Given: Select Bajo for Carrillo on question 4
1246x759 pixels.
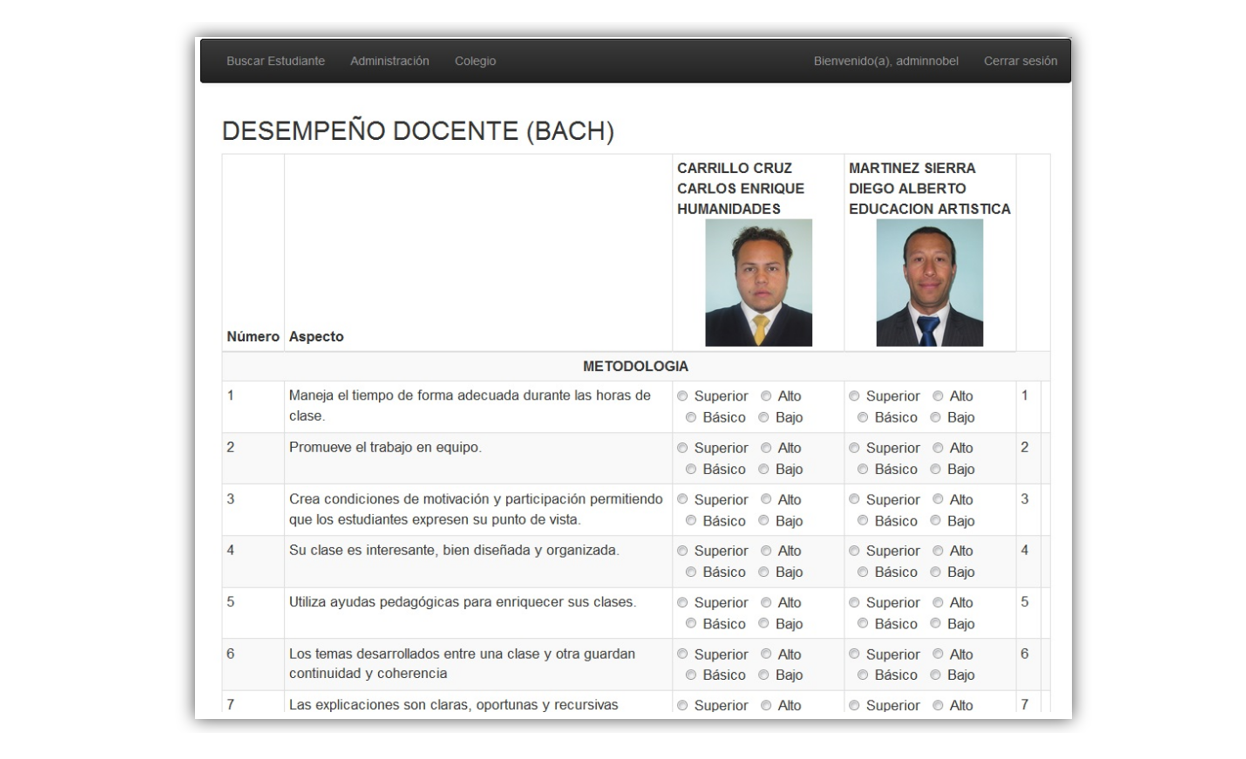Looking at the screenshot, I should [764, 573].
